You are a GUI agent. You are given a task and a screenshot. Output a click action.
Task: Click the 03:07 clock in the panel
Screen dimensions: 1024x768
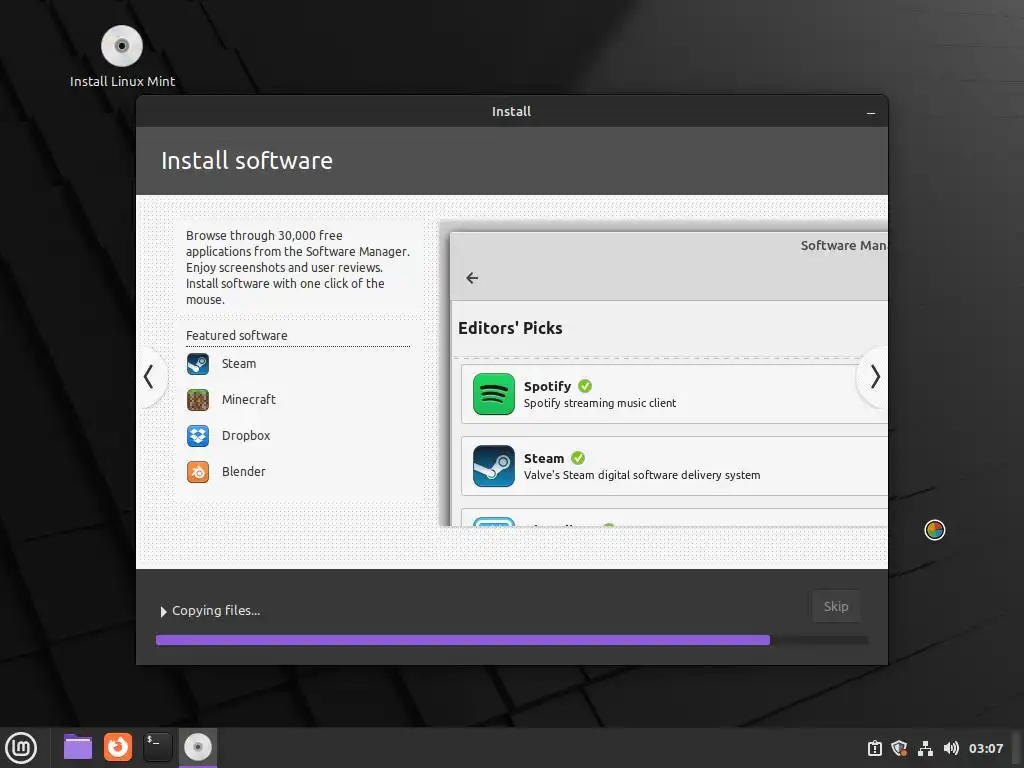click(985, 748)
